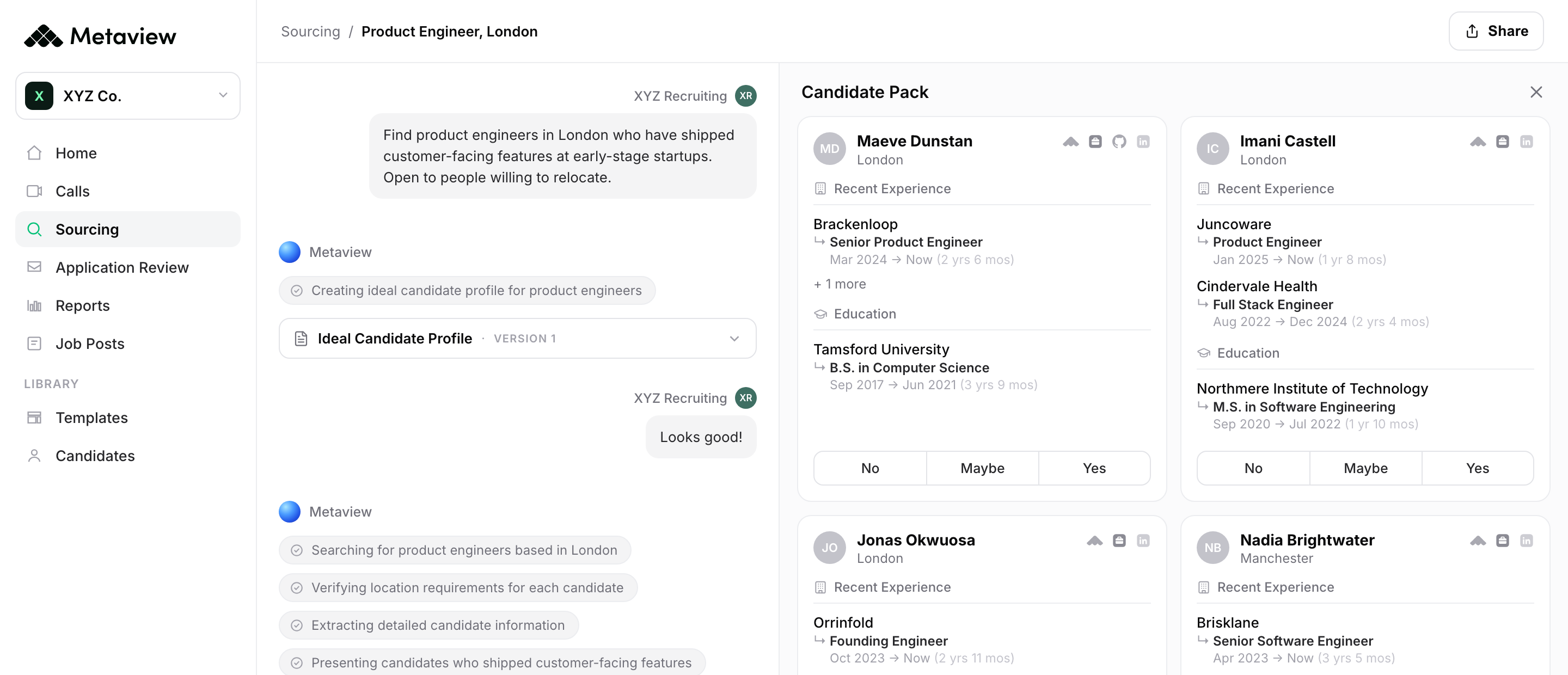Click Nadia Brightwater's Metaview logo icon
This screenshot has height=675, width=1568.
[1478, 541]
